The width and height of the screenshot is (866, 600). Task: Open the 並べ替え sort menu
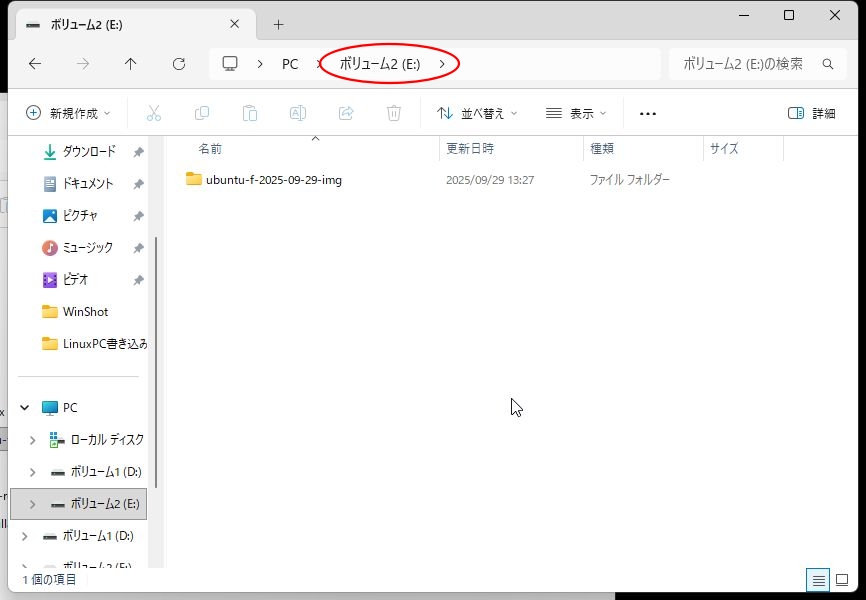pos(477,113)
